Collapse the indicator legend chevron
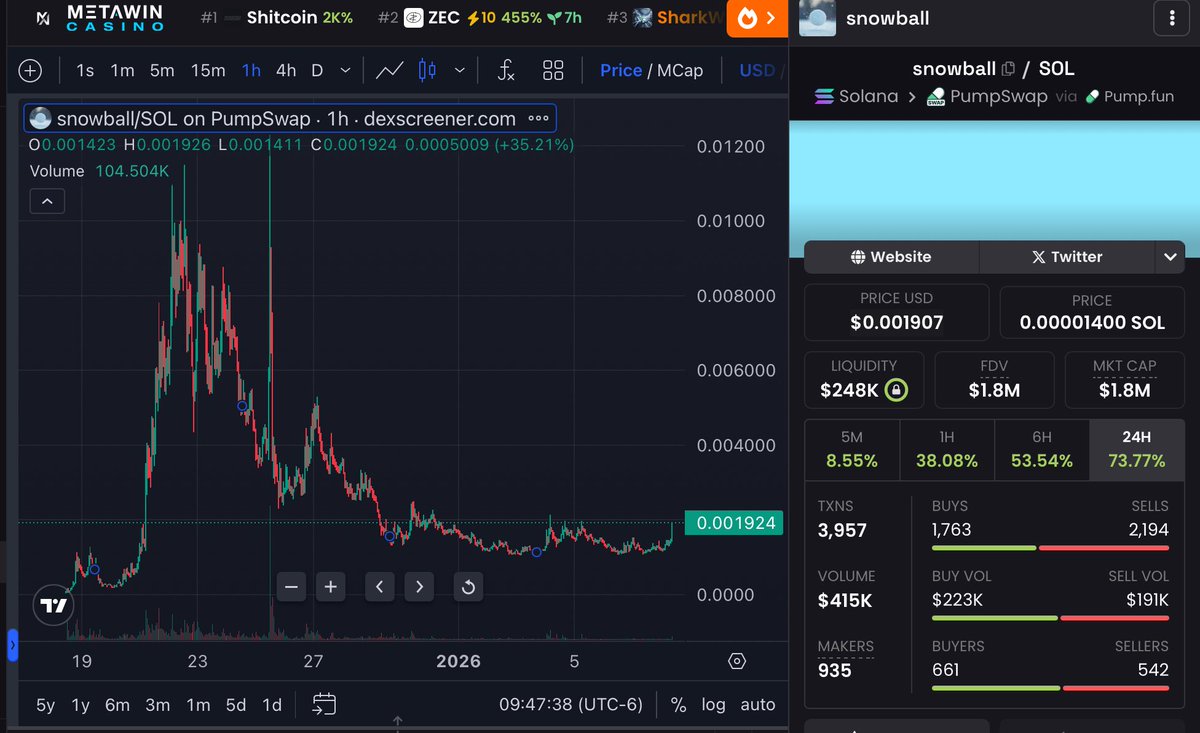Viewport: 1200px width, 733px height. (47, 202)
